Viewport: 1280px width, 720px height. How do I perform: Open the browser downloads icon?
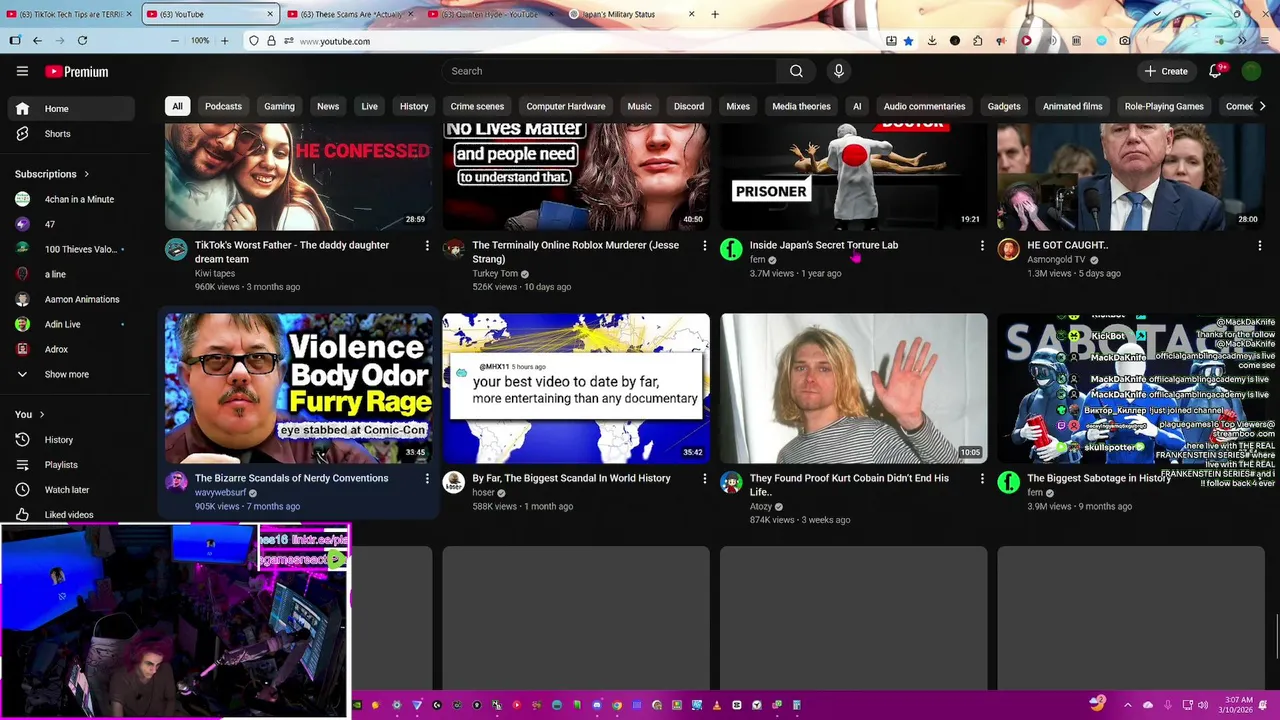tap(932, 41)
